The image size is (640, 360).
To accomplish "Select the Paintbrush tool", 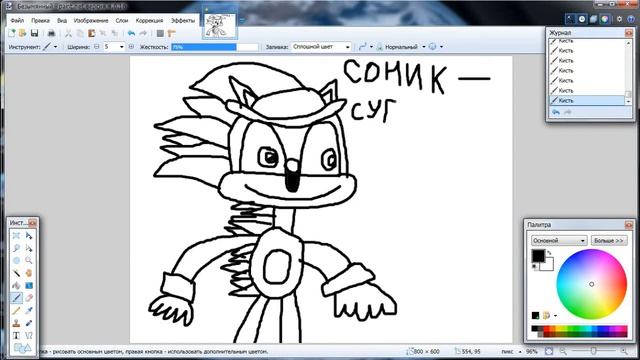I will click(x=16, y=298).
